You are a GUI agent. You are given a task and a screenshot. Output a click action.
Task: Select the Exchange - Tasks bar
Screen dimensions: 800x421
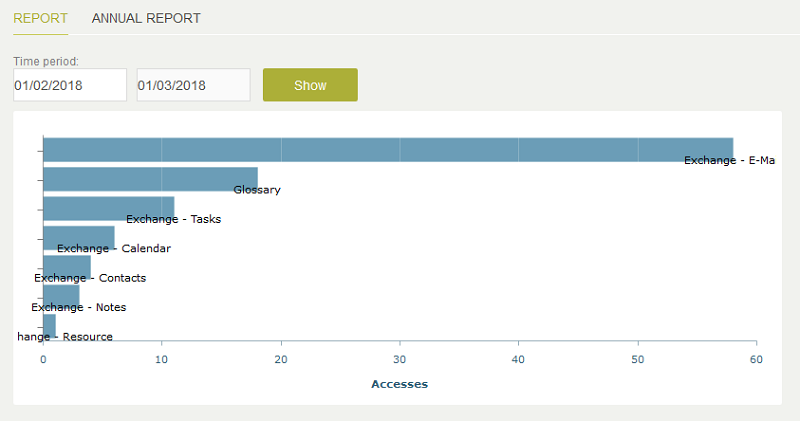click(109, 209)
